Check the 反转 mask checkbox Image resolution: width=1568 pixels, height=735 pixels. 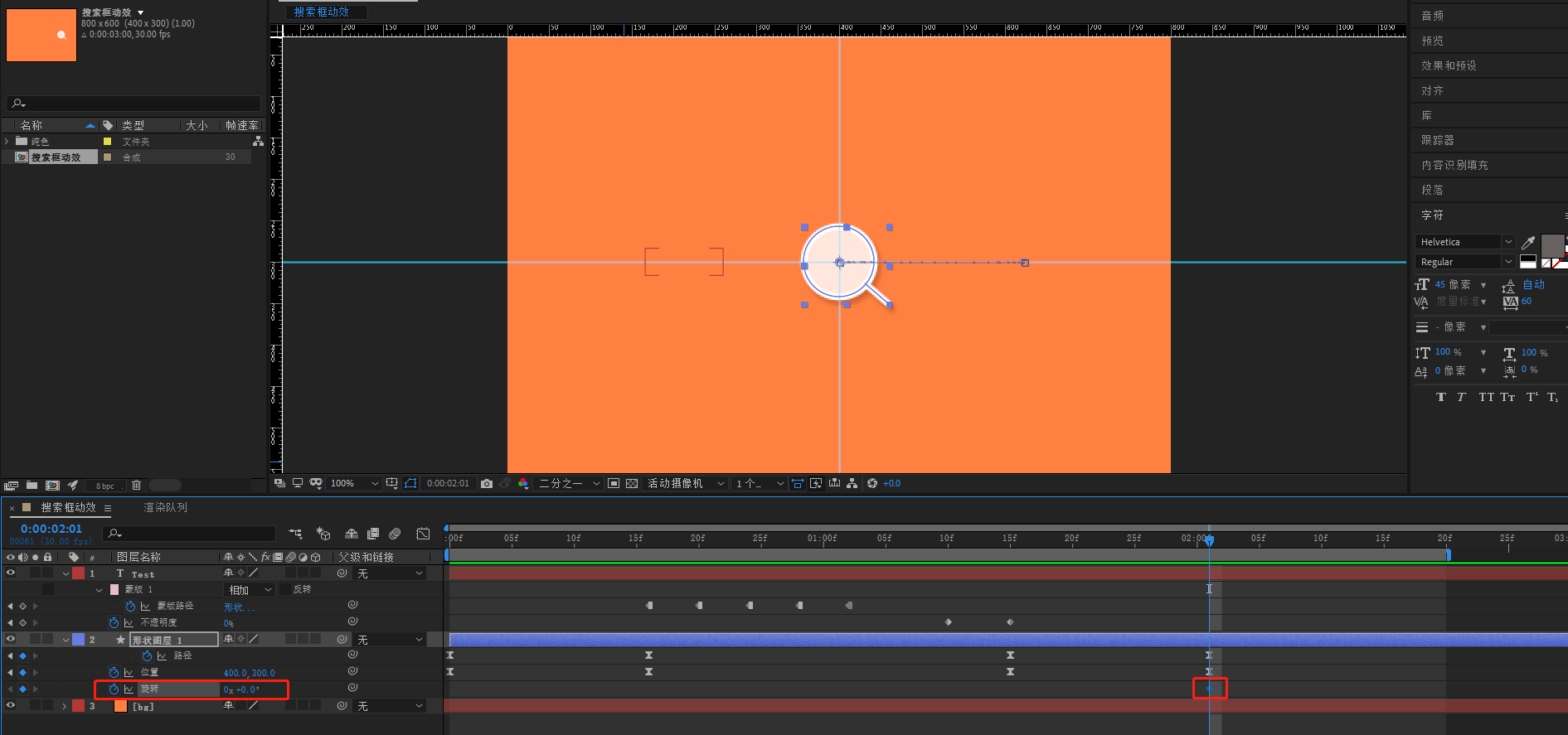coord(285,589)
